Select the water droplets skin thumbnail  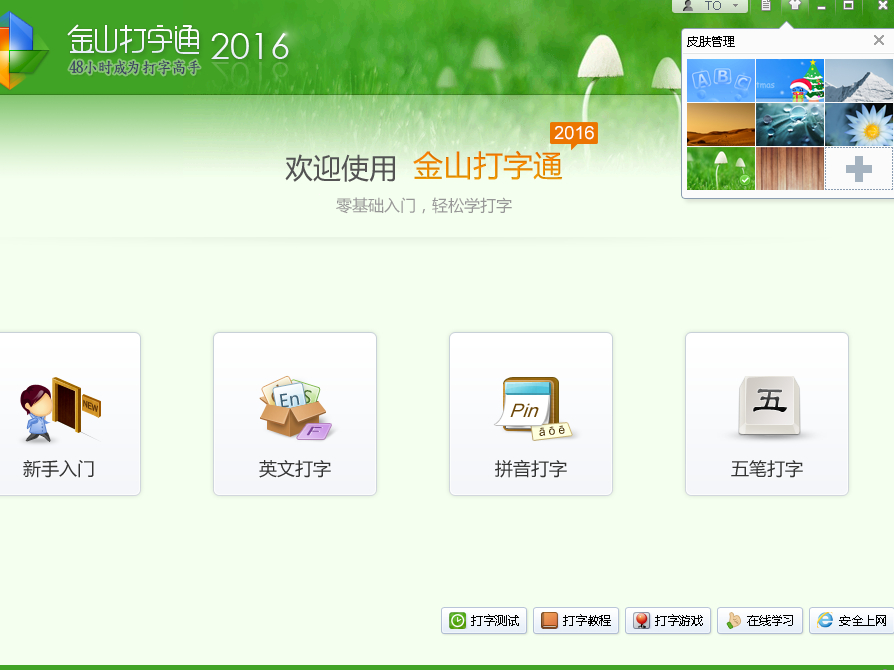790,124
